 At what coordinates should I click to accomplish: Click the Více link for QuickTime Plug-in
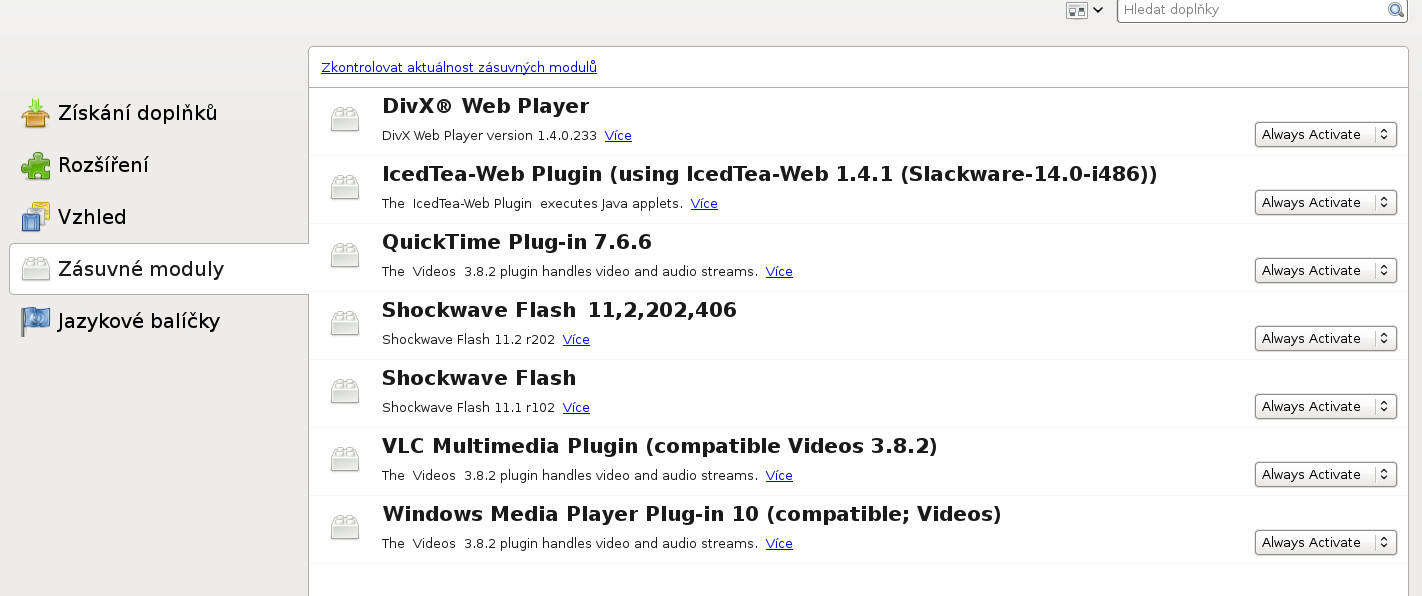click(779, 272)
